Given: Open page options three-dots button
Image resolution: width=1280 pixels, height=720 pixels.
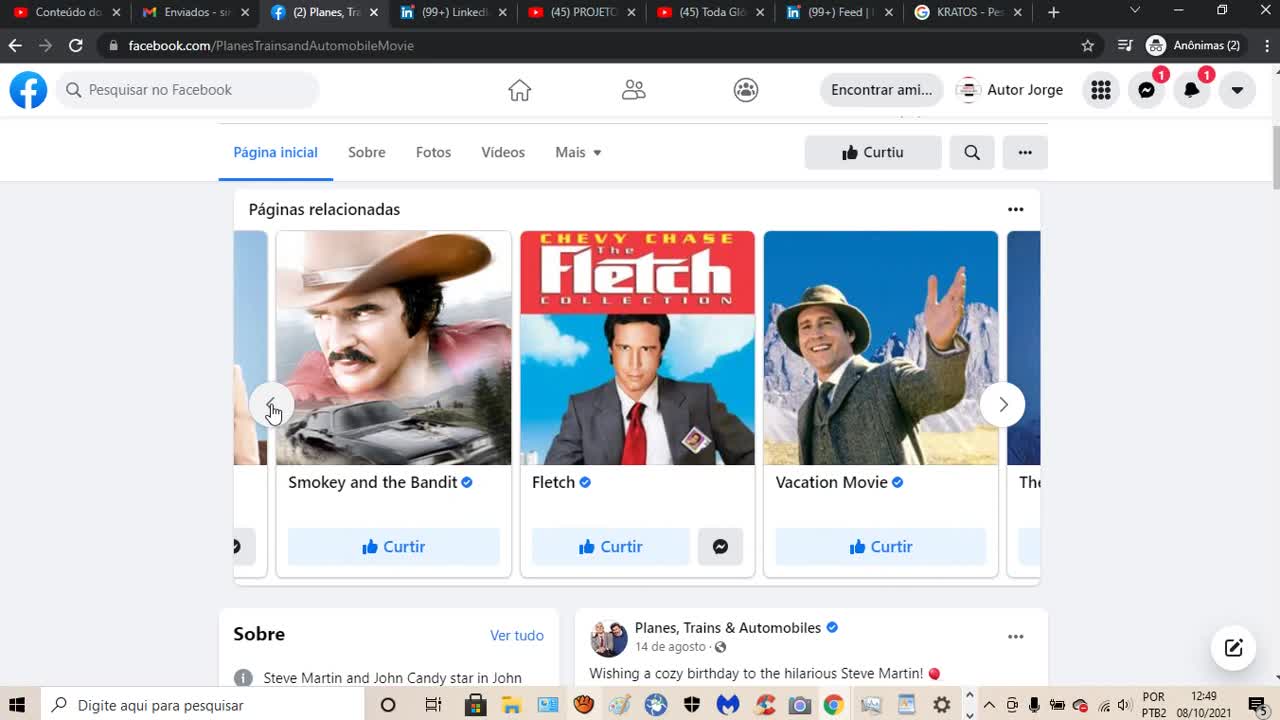Looking at the screenshot, I should tap(1025, 152).
